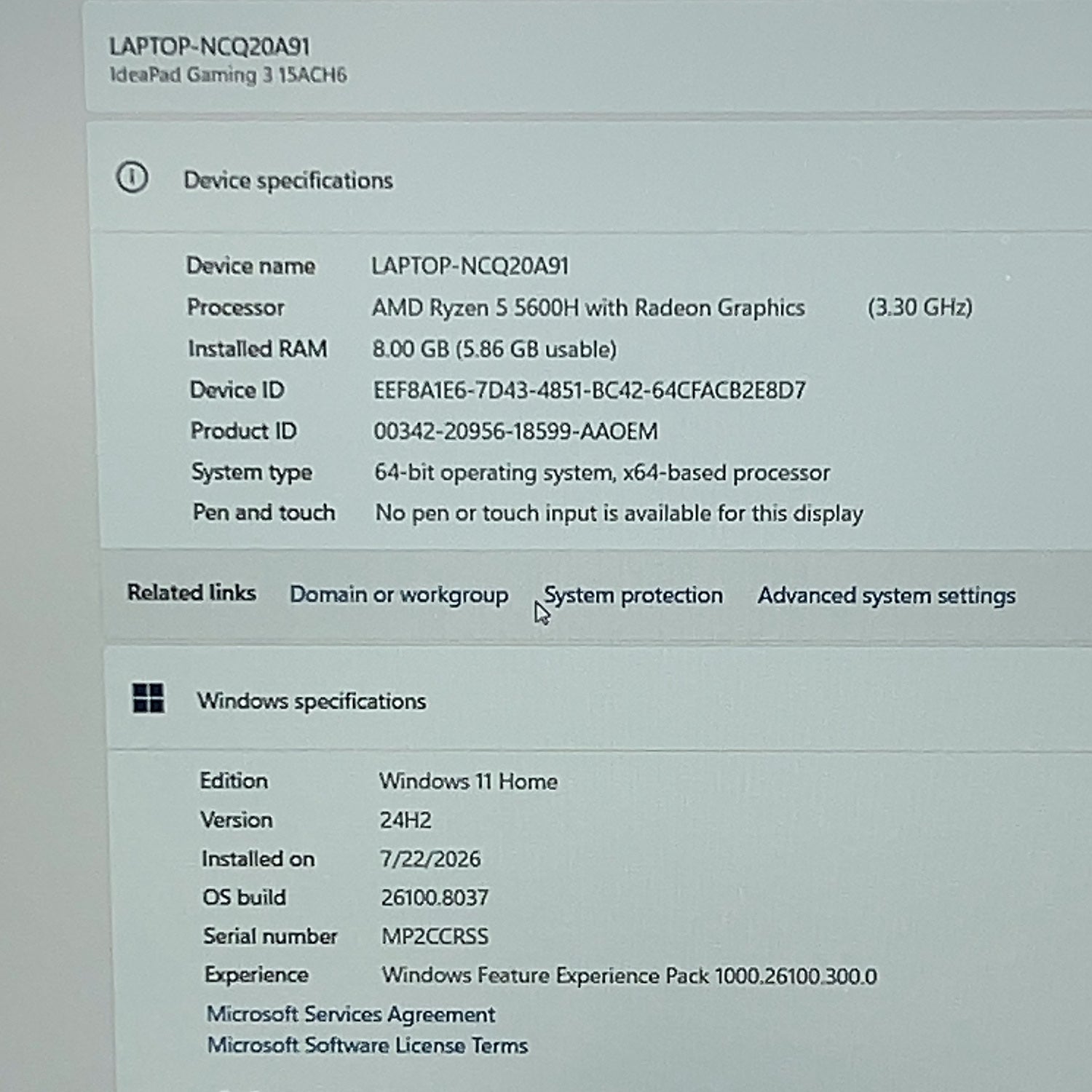The height and width of the screenshot is (1092, 1092).
Task: Open Microsoft Software License Terms link
Action: pyautogui.click(x=368, y=1045)
